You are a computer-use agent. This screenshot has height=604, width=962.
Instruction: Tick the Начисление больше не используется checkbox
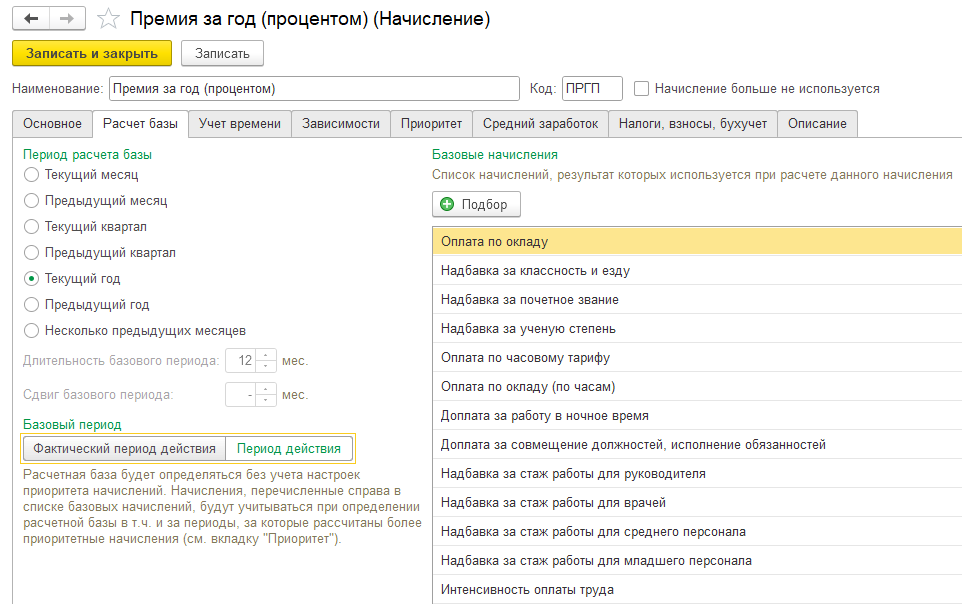click(641, 88)
